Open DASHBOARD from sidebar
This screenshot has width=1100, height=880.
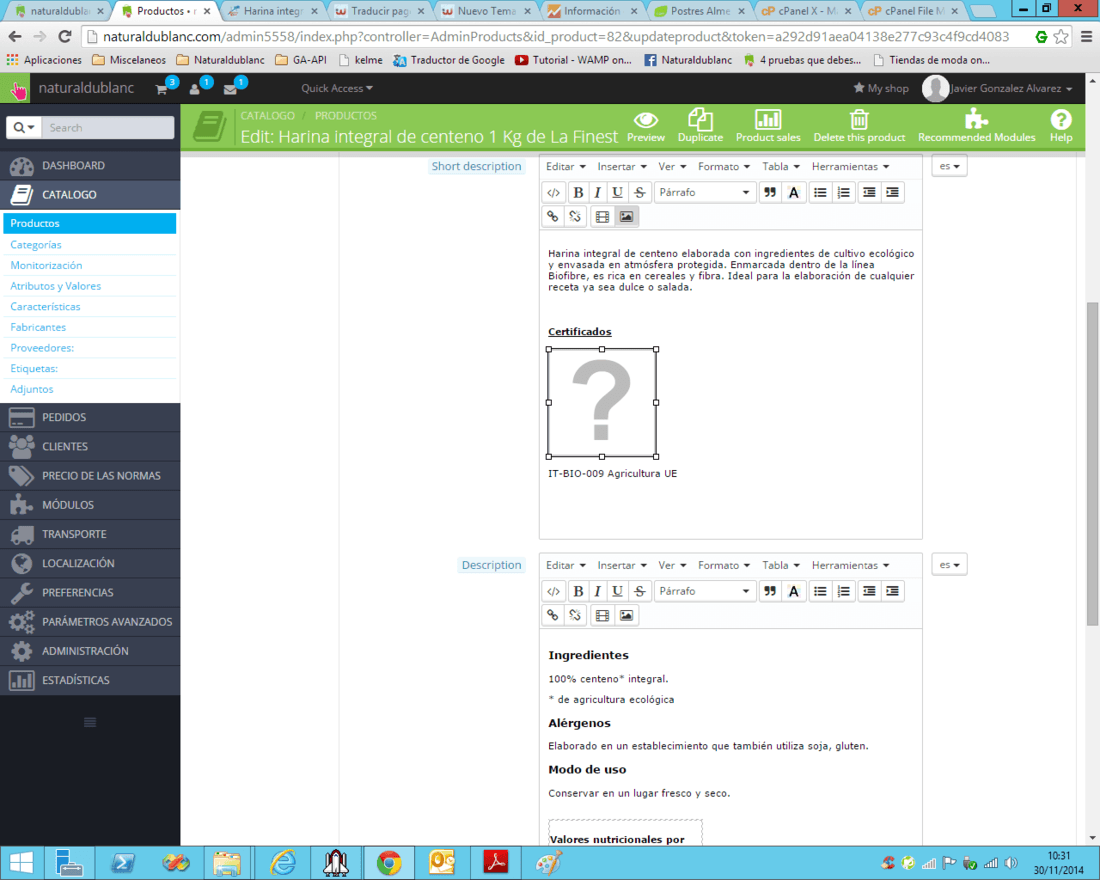click(x=90, y=166)
